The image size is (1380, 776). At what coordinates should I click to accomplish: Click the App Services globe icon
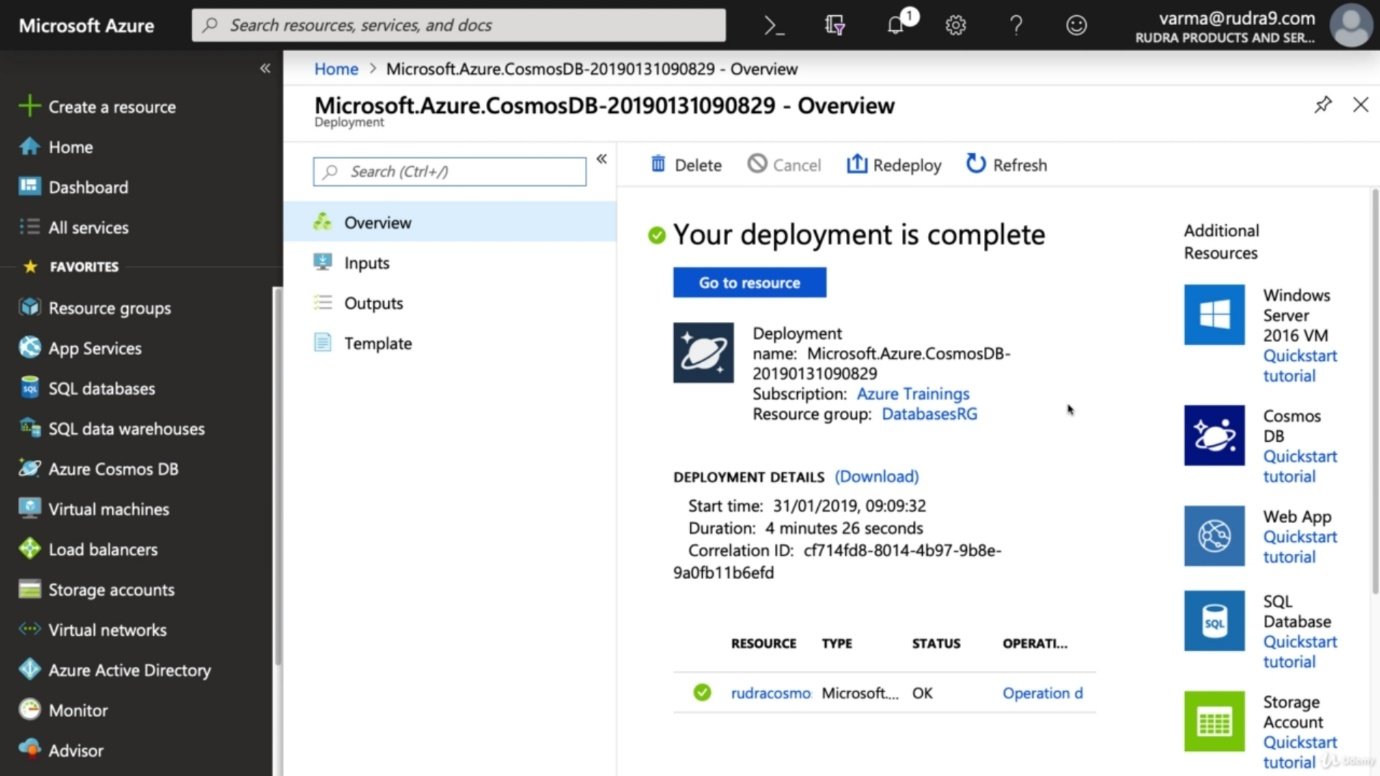point(30,348)
